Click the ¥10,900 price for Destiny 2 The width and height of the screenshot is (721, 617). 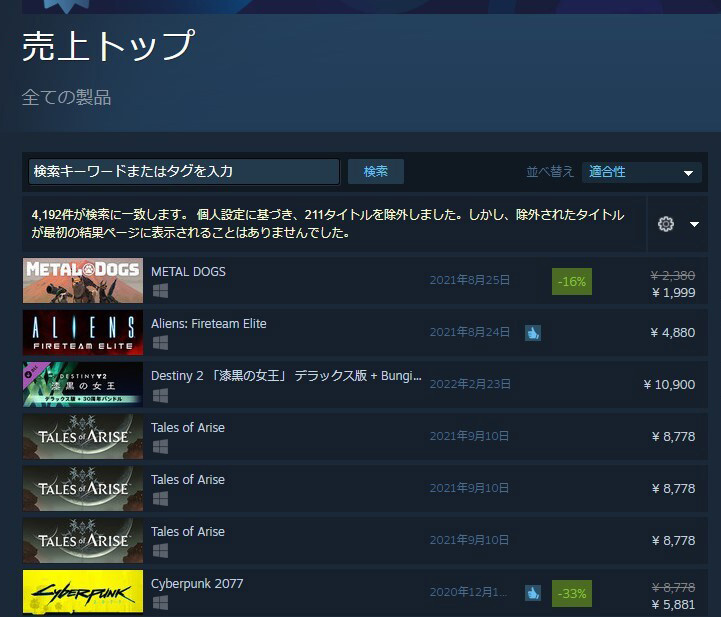pyautogui.click(x=669, y=385)
